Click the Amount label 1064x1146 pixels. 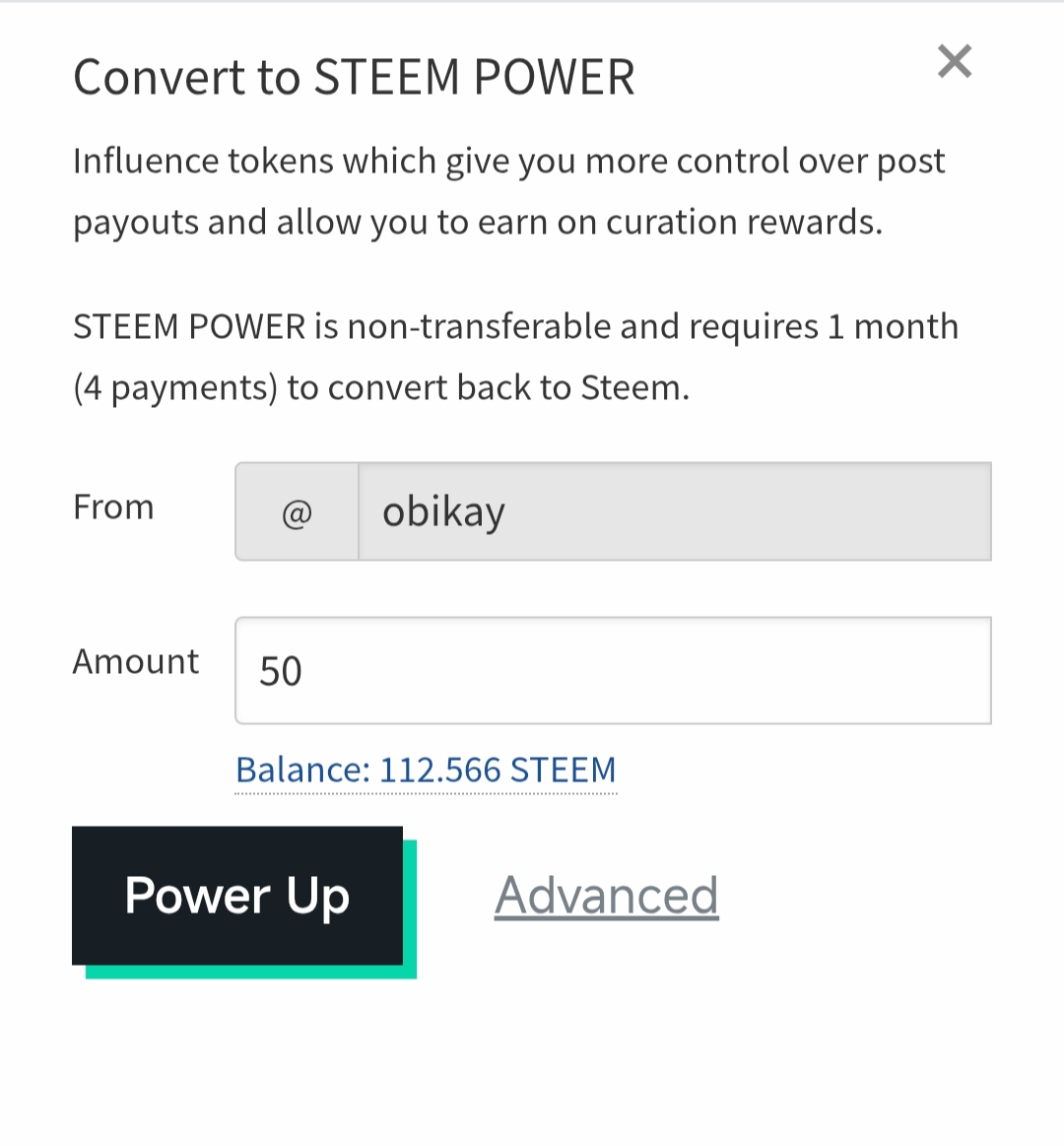pyautogui.click(x=136, y=662)
